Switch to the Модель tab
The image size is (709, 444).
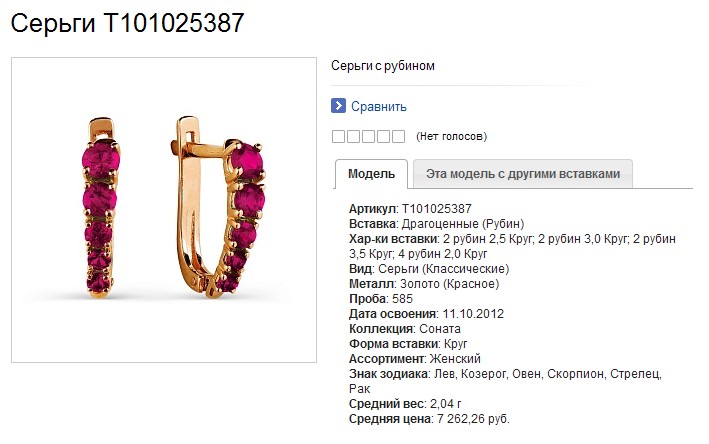click(x=371, y=174)
